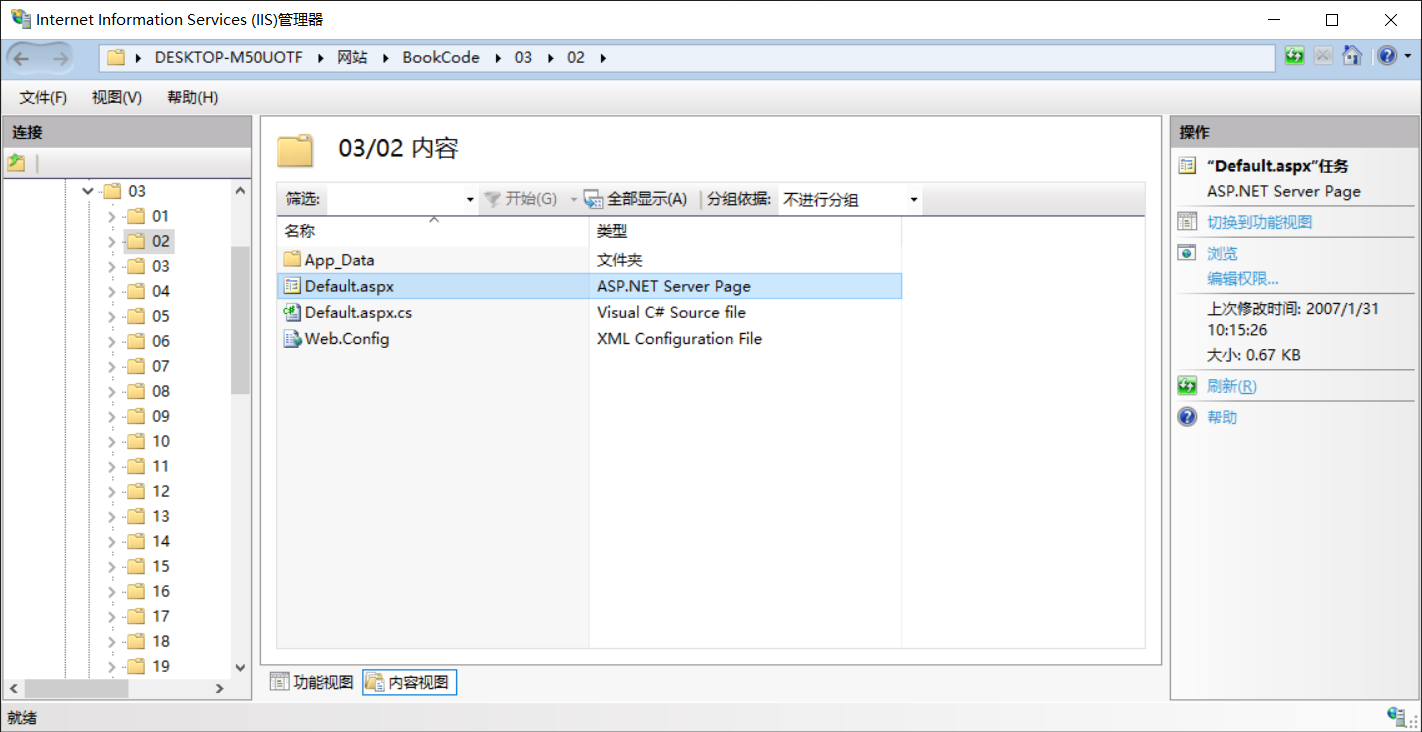Expand tree node 07
Viewport: 1422px width, 732px height.
[x=112, y=366]
